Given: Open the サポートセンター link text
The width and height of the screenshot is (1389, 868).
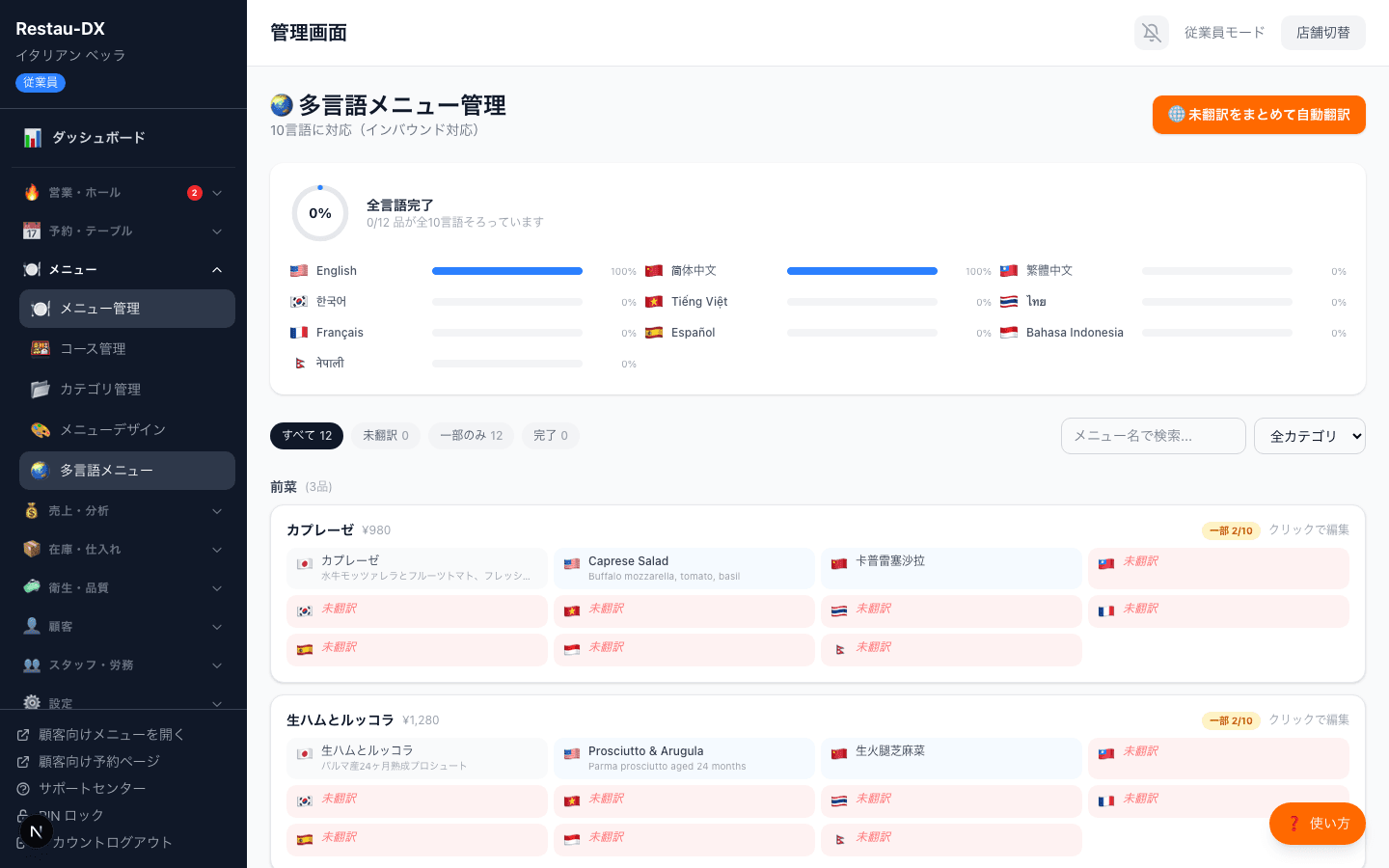Looking at the screenshot, I should click(93, 789).
